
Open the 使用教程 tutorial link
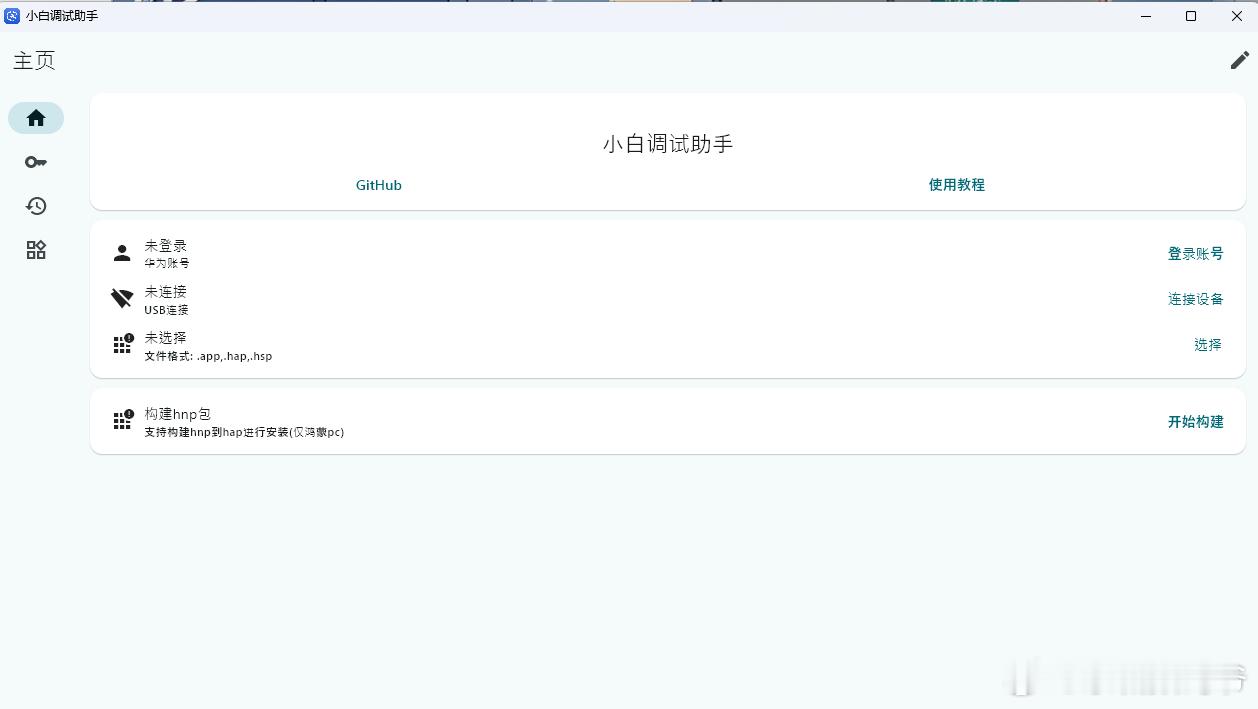point(956,185)
